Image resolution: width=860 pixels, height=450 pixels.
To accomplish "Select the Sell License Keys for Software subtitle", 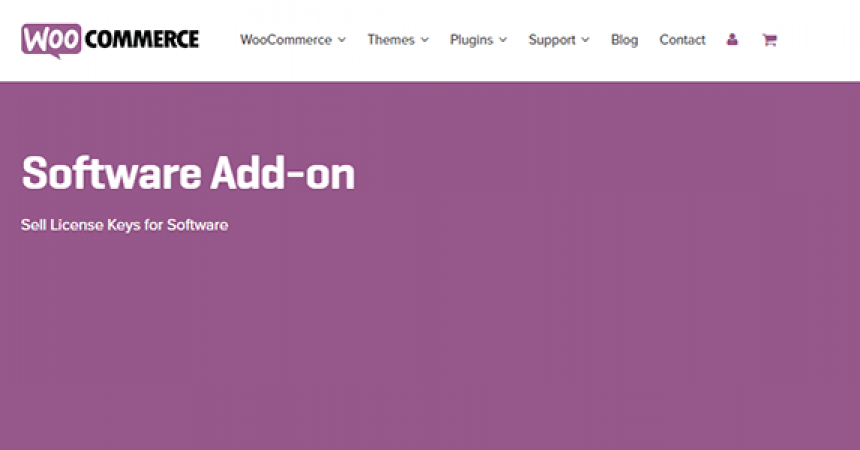I will [x=125, y=225].
